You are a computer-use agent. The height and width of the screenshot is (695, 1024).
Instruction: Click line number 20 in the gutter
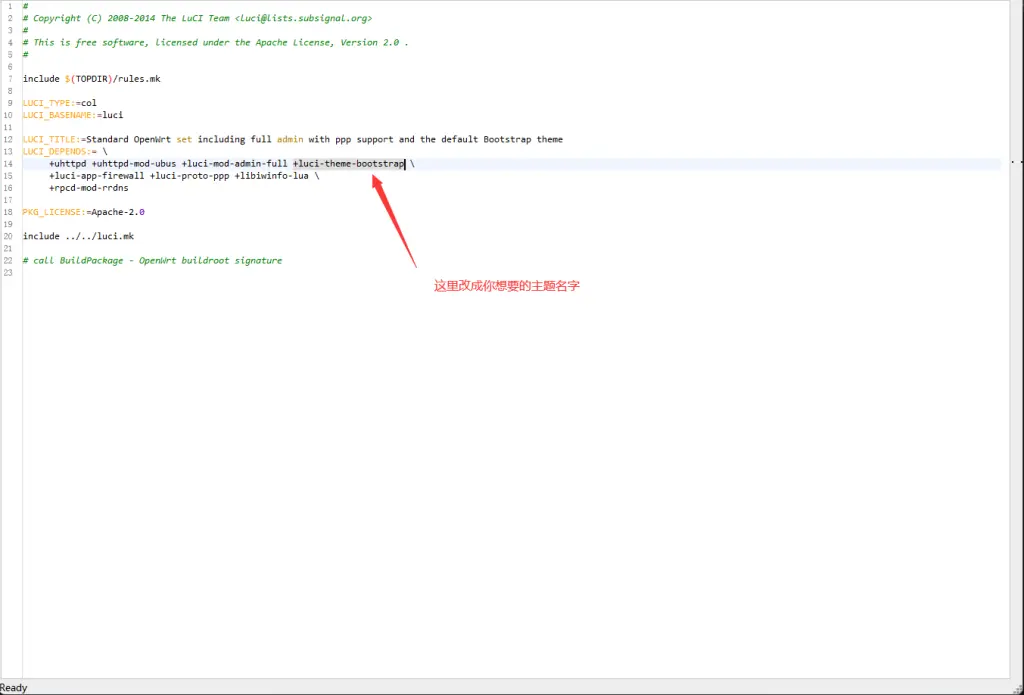(x=8, y=236)
